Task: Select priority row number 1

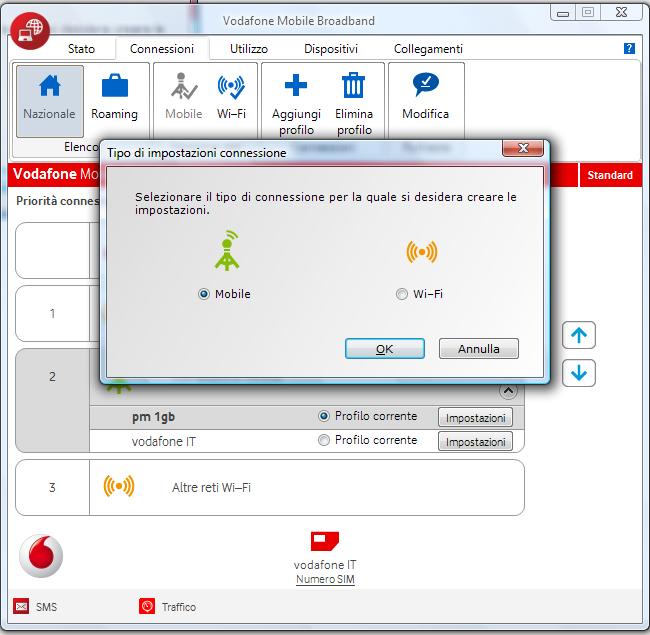Action: (52, 313)
